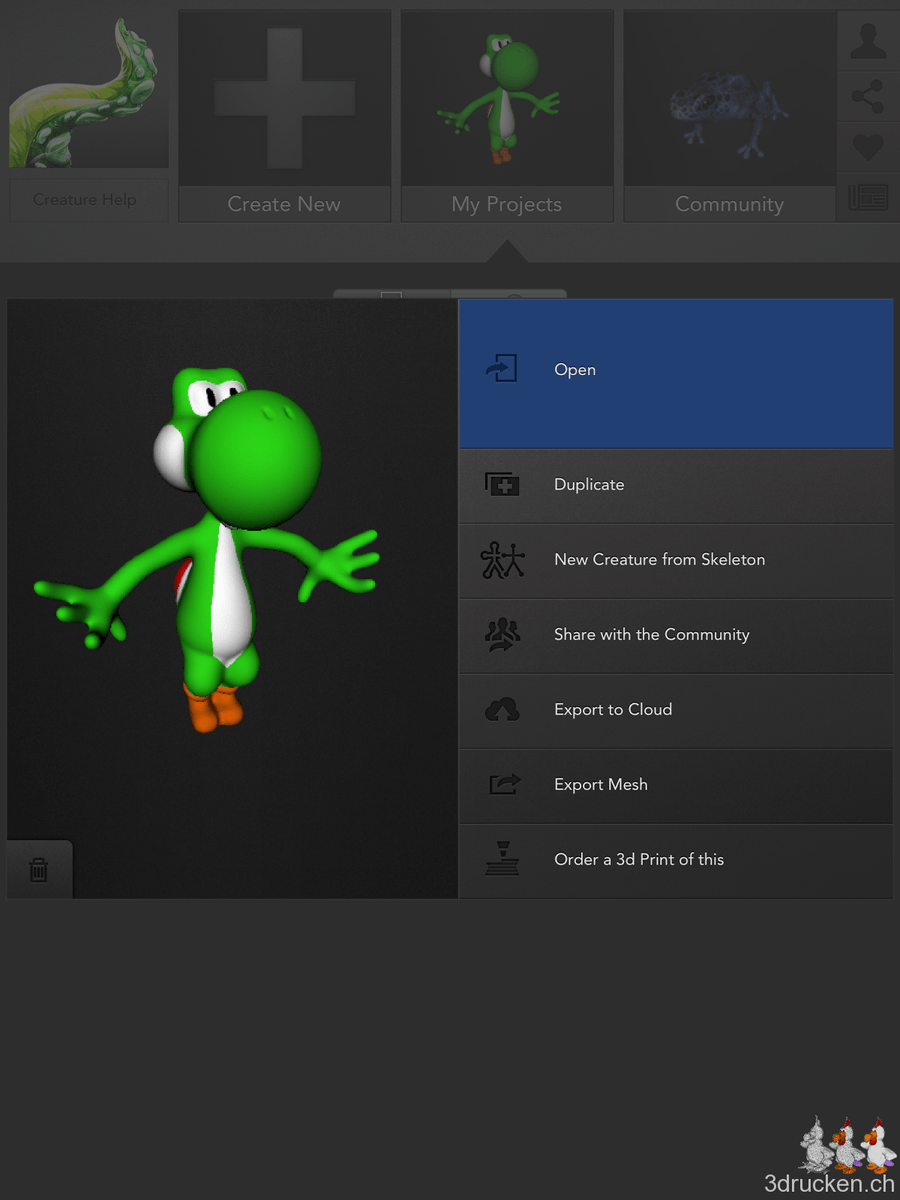Viewport: 900px width, 1200px height.
Task: Select the Export to Cloud icon
Action: pyautogui.click(x=501, y=709)
